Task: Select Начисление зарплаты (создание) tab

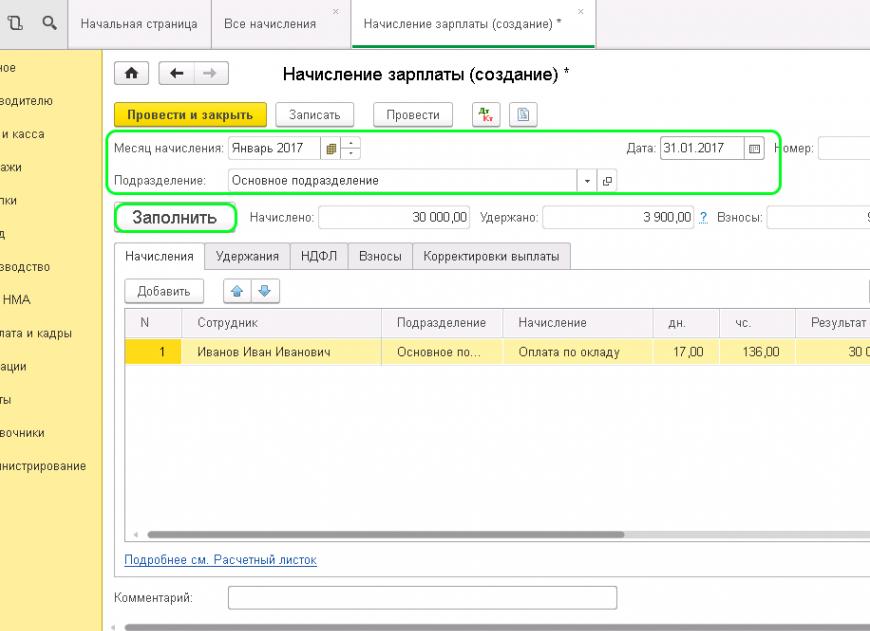Action: 462,24
